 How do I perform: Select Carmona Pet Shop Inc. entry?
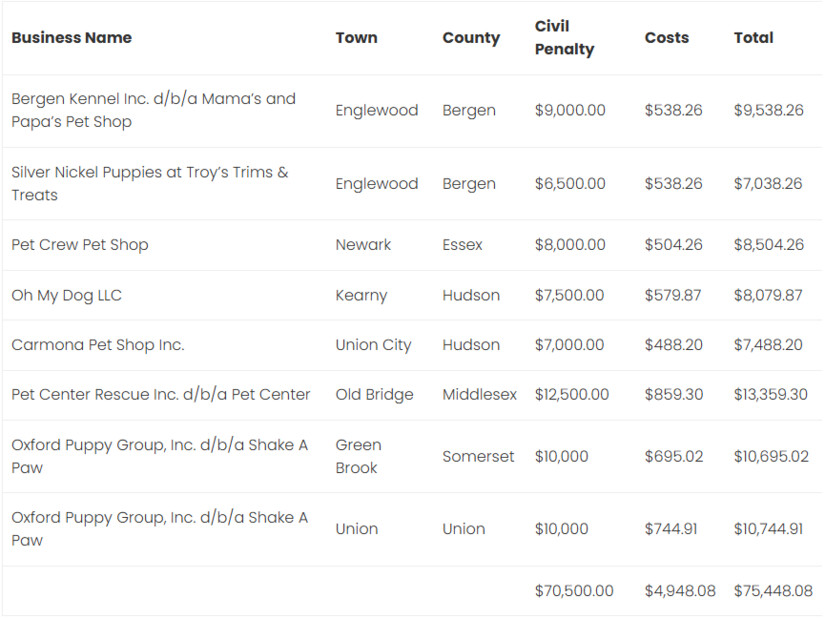(98, 345)
